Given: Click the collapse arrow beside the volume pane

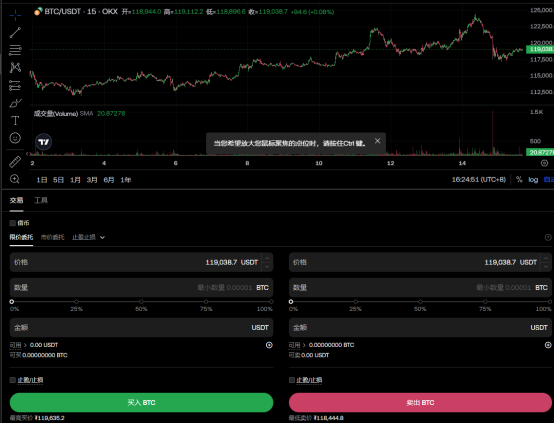Looking at the screenshot, I should pos(27,154).
